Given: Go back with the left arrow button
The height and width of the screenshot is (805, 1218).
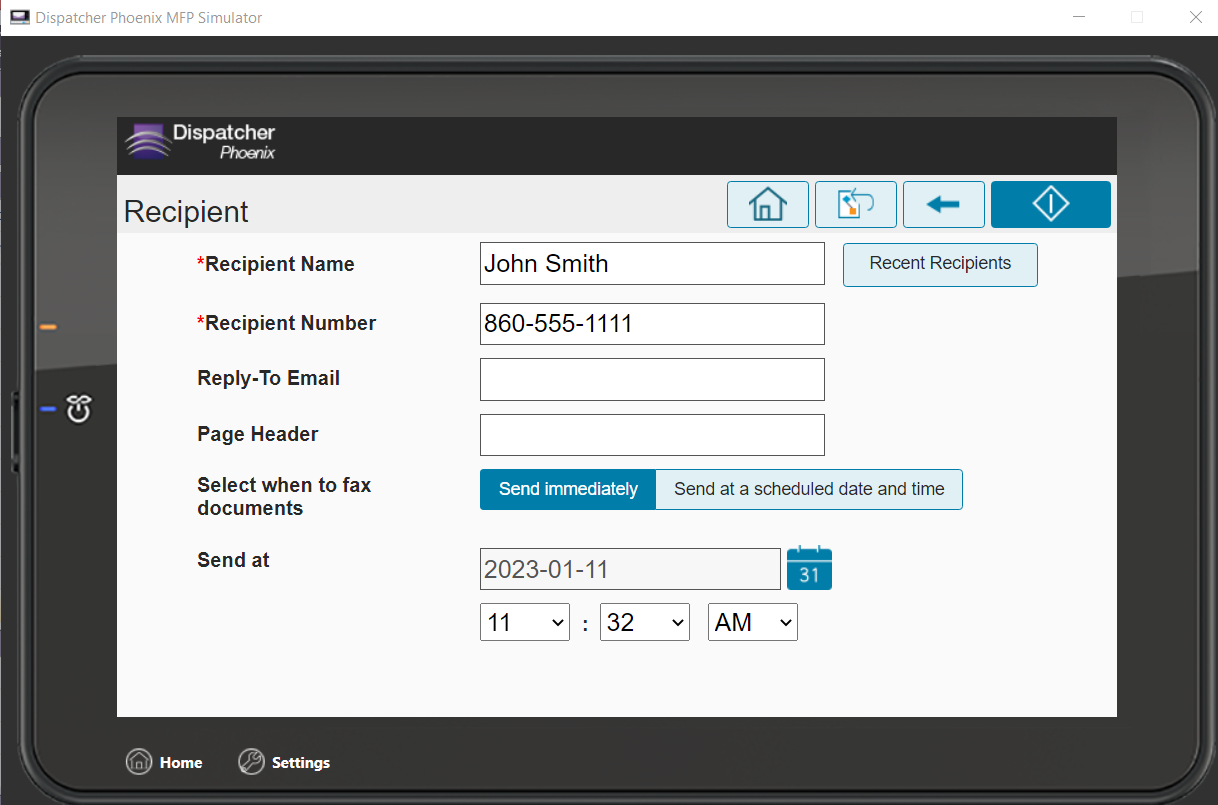Looking at the screenshot, I should coord(943,204).
